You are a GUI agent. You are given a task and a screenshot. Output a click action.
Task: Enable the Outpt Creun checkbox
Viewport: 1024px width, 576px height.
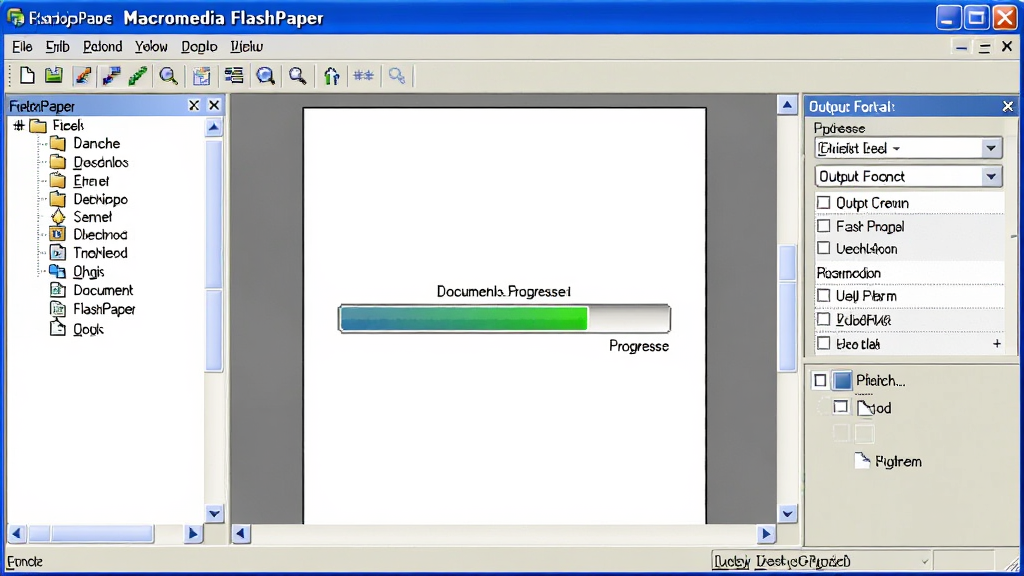(x=824, y=202)
